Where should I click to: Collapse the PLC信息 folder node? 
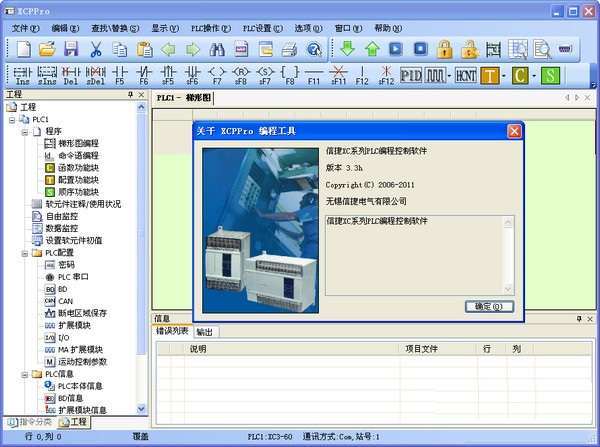click(x=25, y=375)
